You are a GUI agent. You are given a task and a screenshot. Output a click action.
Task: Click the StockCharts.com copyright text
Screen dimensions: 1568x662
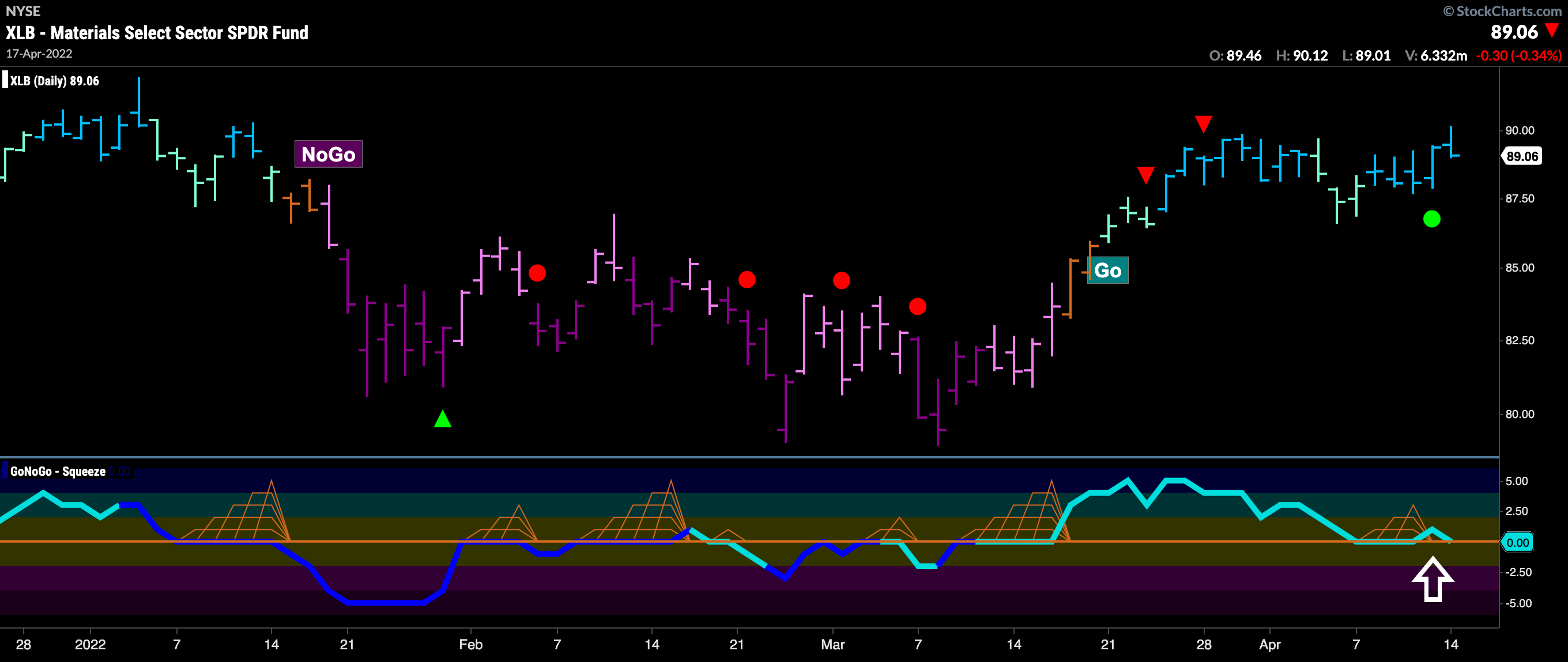(x=1502, y=11)
